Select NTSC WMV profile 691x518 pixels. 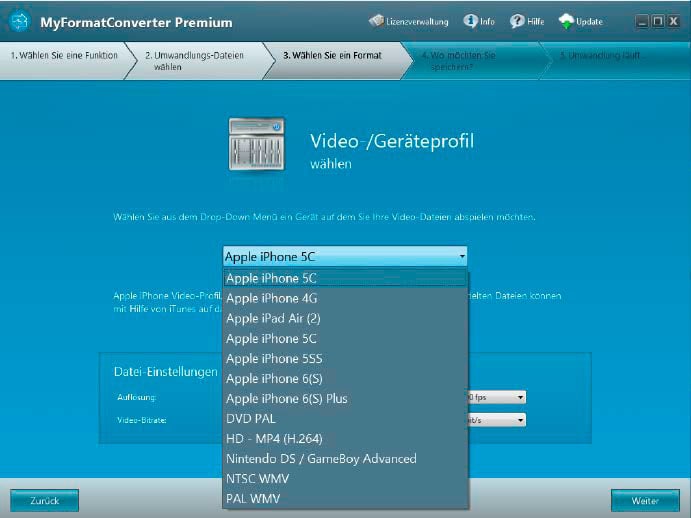(345, 479)
